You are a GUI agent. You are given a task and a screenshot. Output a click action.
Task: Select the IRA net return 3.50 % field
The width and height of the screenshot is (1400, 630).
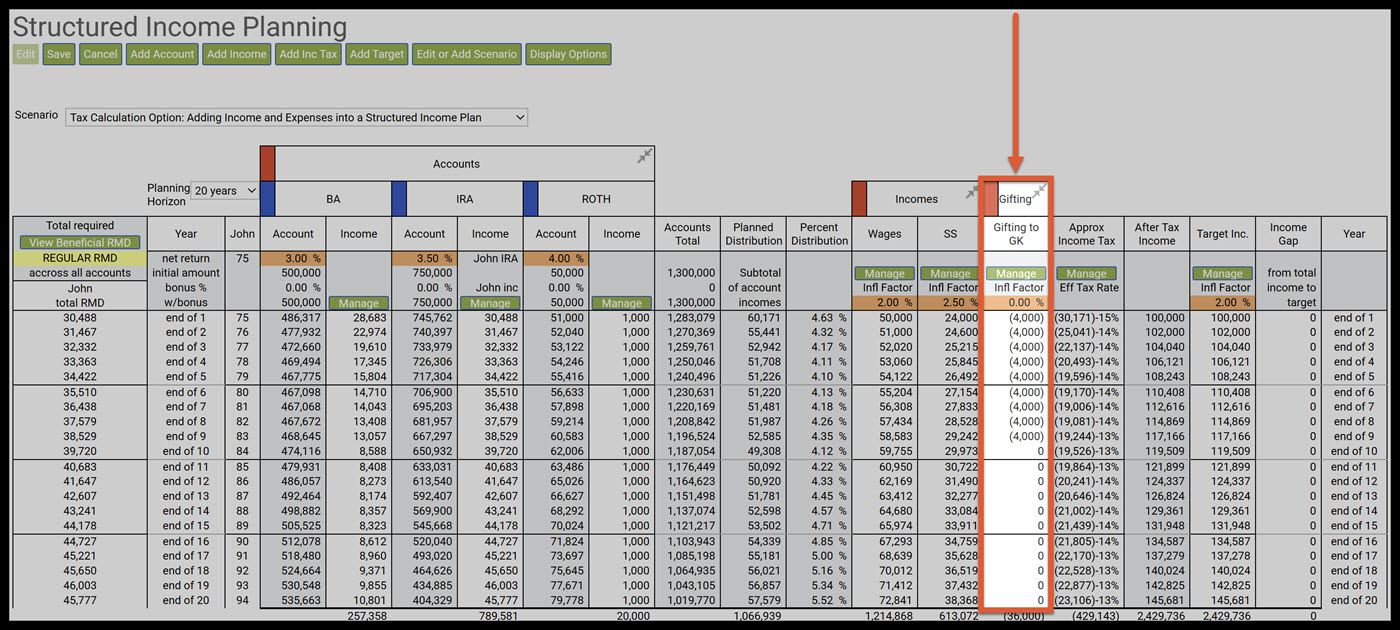click(425, 258)
